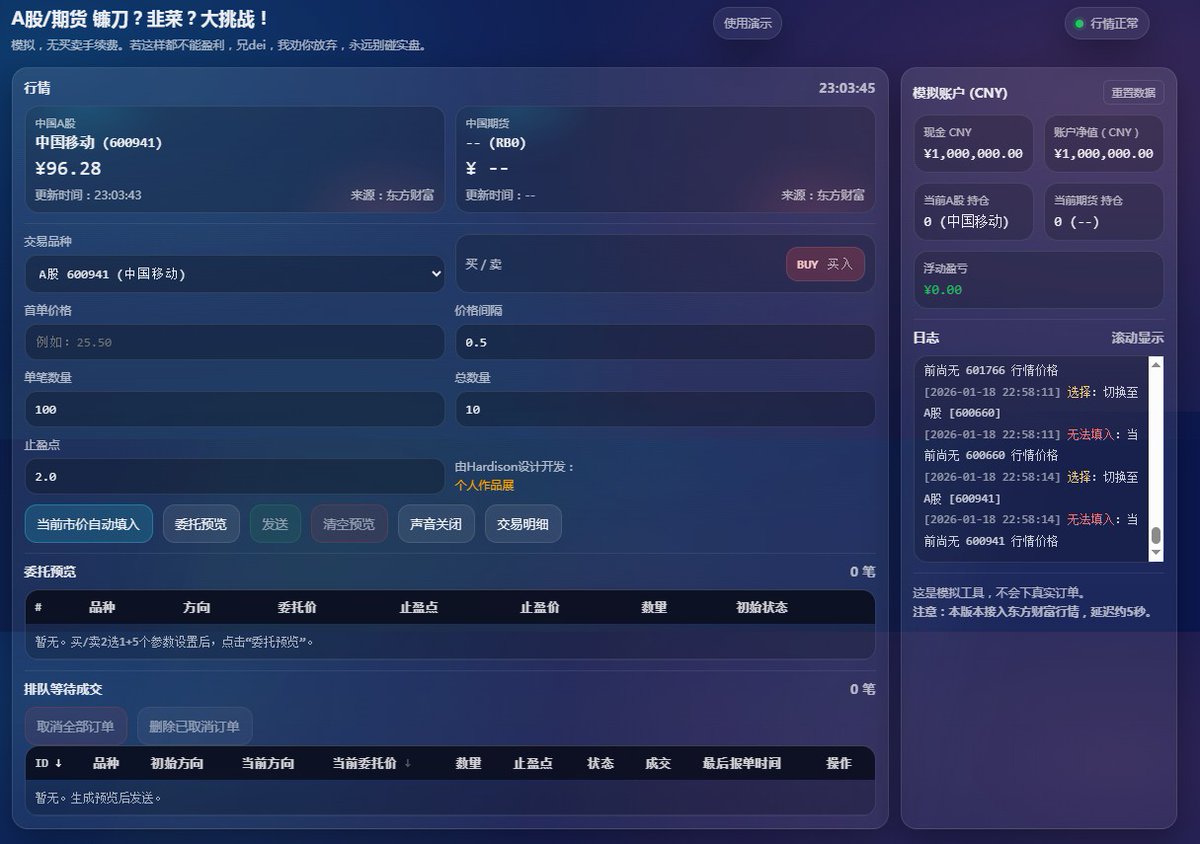Open the 使用演示 demo guide
Image resolution: width=1200 pixels, height=844 pixels.
[746, 22]
